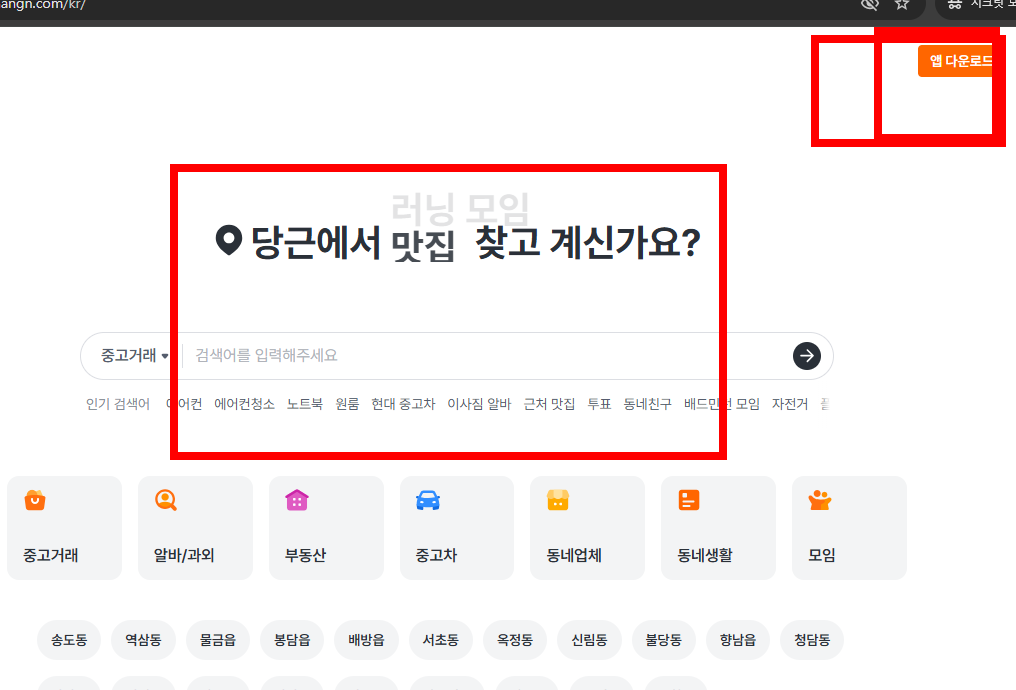
Task: Select popular search term 근처 맛집
Action: coord(549,404)
